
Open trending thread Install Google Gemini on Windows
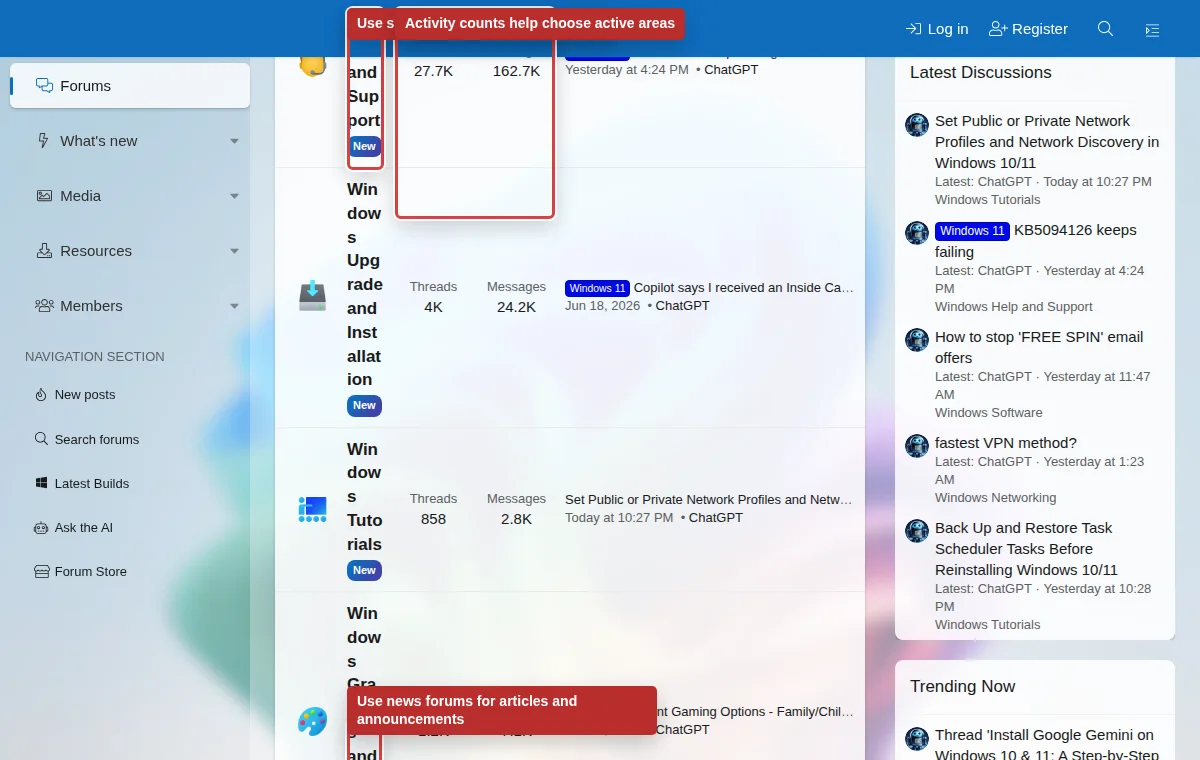coord(1047,745)
